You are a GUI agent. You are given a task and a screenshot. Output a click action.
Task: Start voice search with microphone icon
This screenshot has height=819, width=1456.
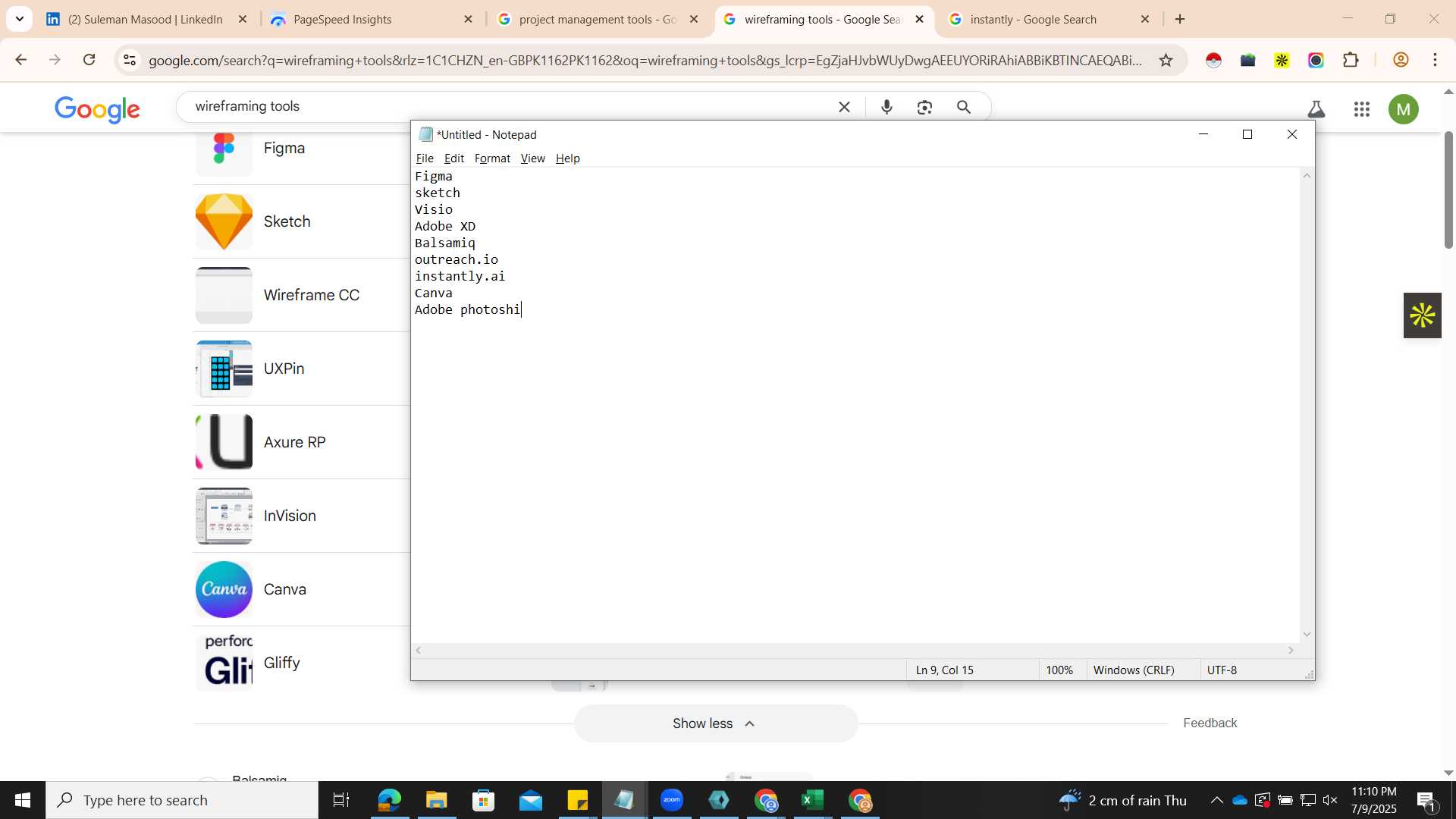click(886, 107)
